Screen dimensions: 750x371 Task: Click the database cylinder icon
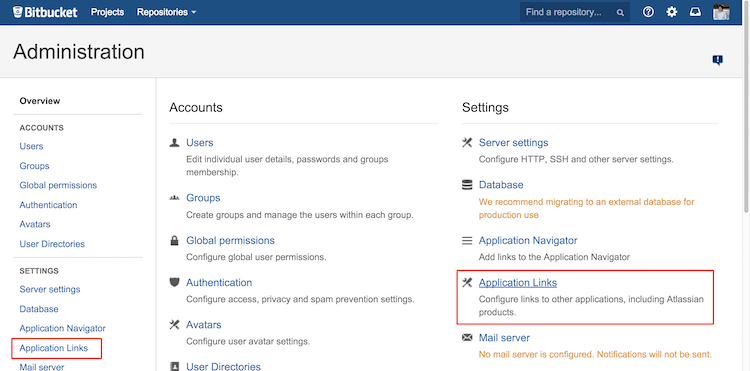click(x=467, y=185)
